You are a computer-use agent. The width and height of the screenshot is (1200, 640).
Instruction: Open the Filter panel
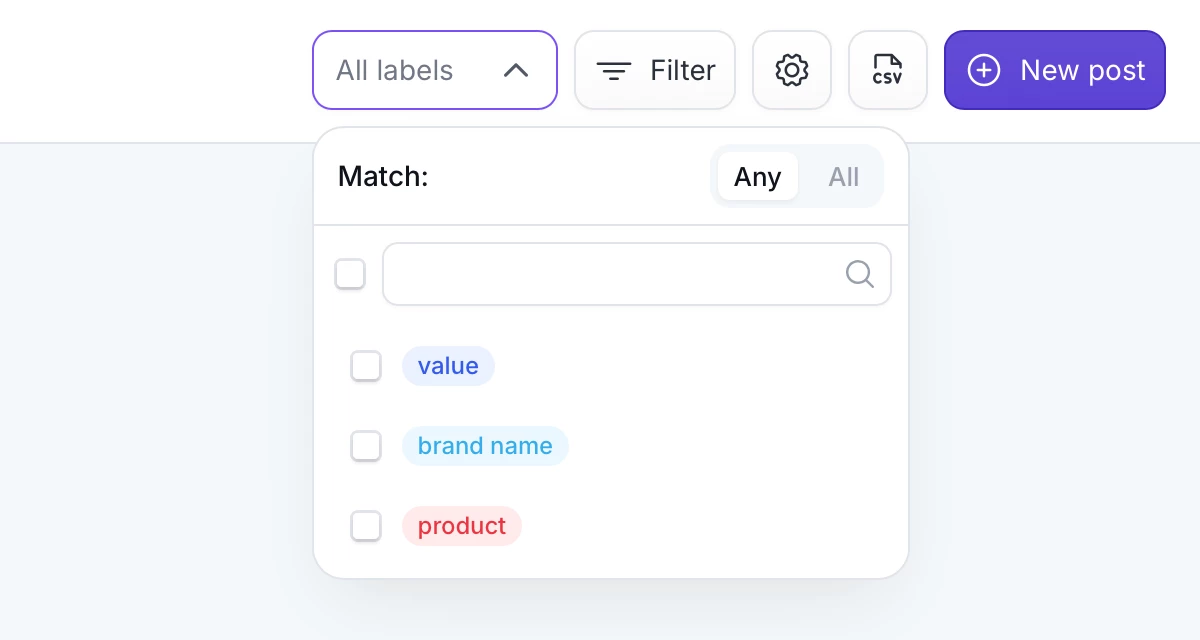[x=655, y=70]
